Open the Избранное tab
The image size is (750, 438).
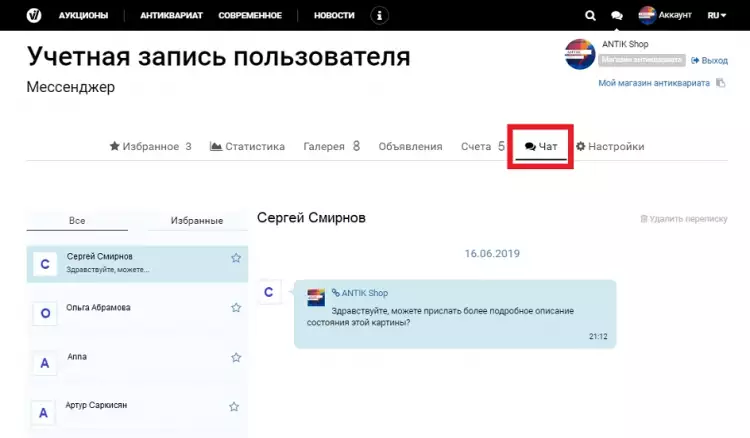tap(151, 146)
